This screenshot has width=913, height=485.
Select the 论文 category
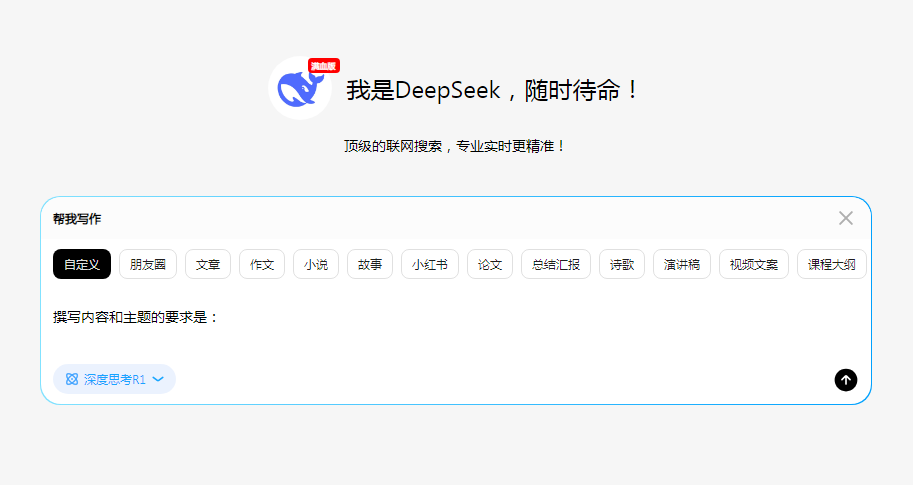490,264
